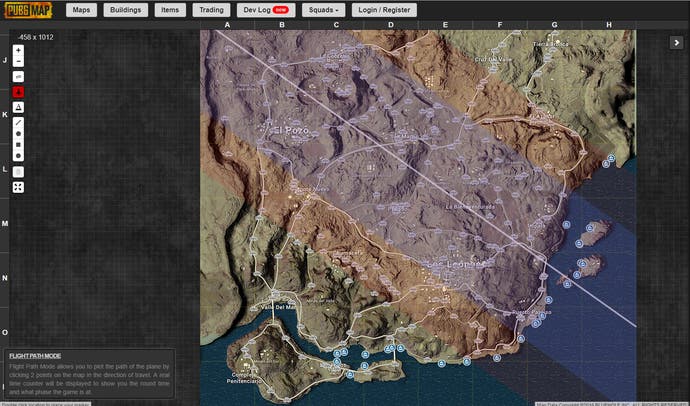The image size is (690, 406).
Task: Click the -458 x 1012 coordinates readout
Action: pos(36,37)
